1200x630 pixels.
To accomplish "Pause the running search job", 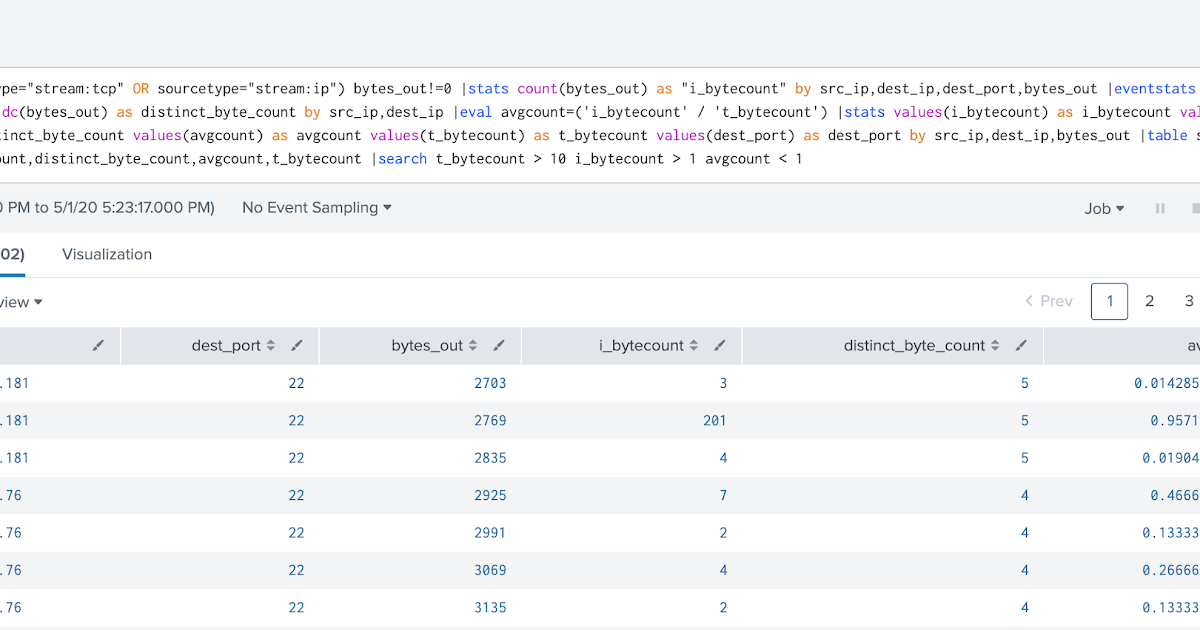I will [x=1162, y=208].
